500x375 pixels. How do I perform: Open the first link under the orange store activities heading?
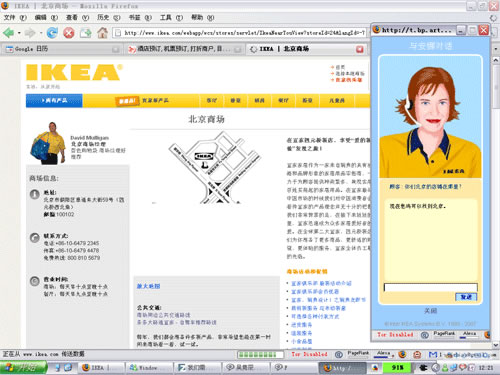point(321,283)
